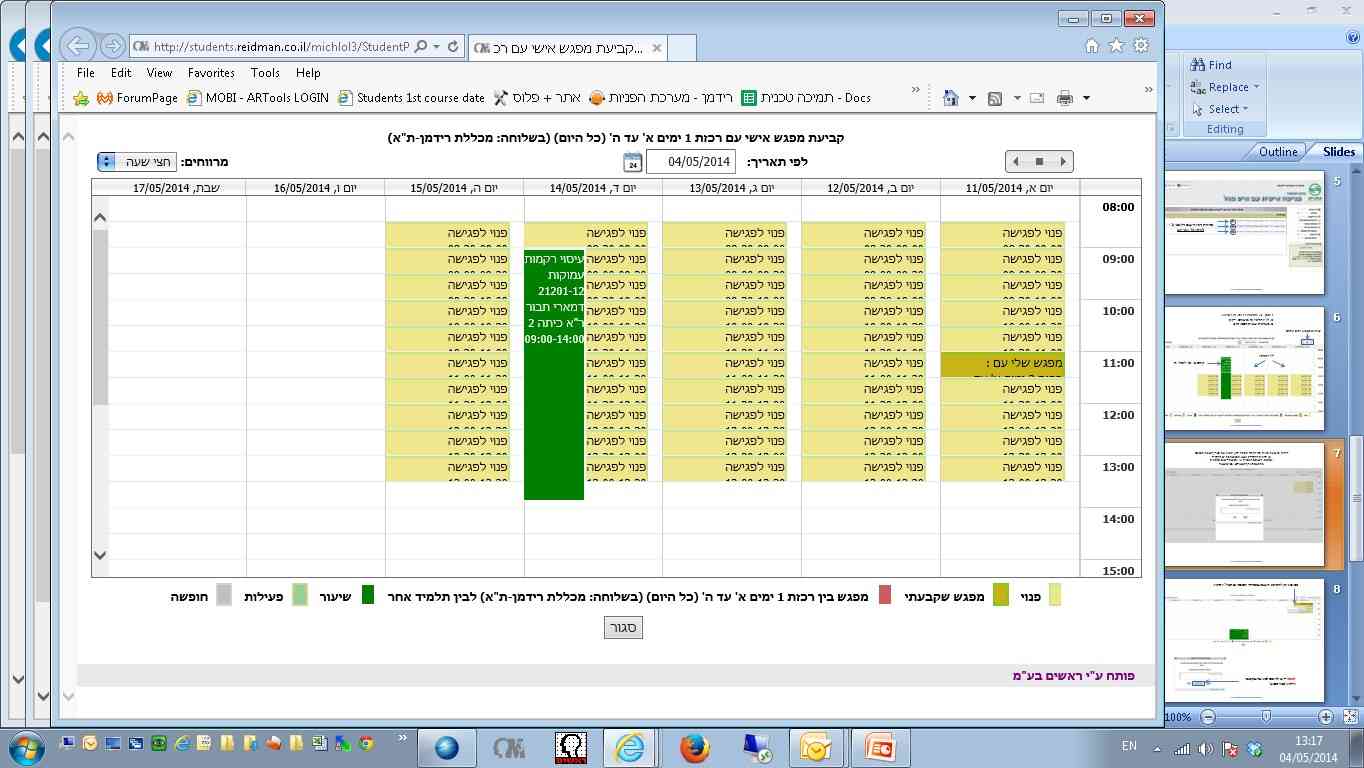Open the IE Tools gear icon
Image resolution: width=1364 pixels, height=768 pixels.
(1141, 46)
